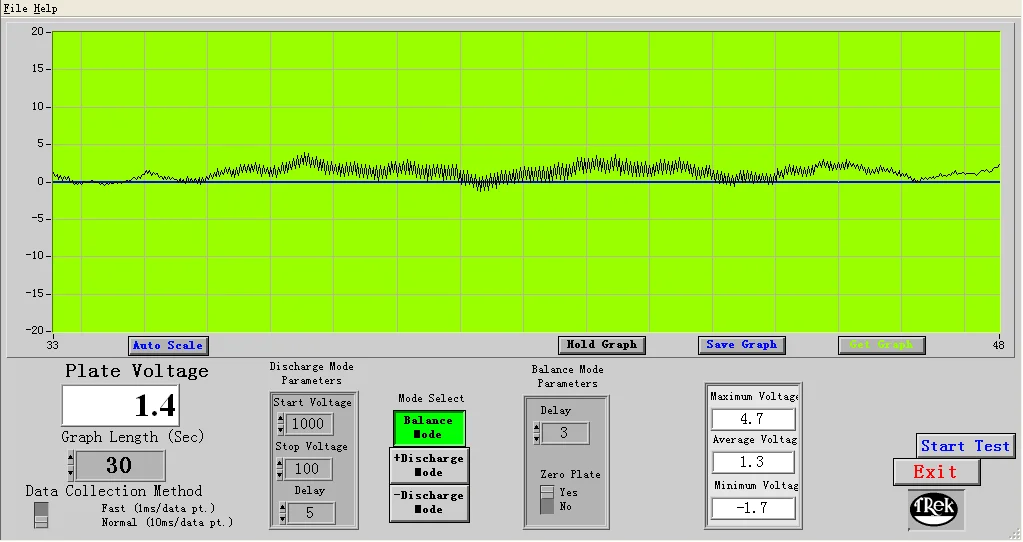Click the Balance Mode Delay stepper arrows
This screenshot has width=1023, height=542.
(536, 433)
